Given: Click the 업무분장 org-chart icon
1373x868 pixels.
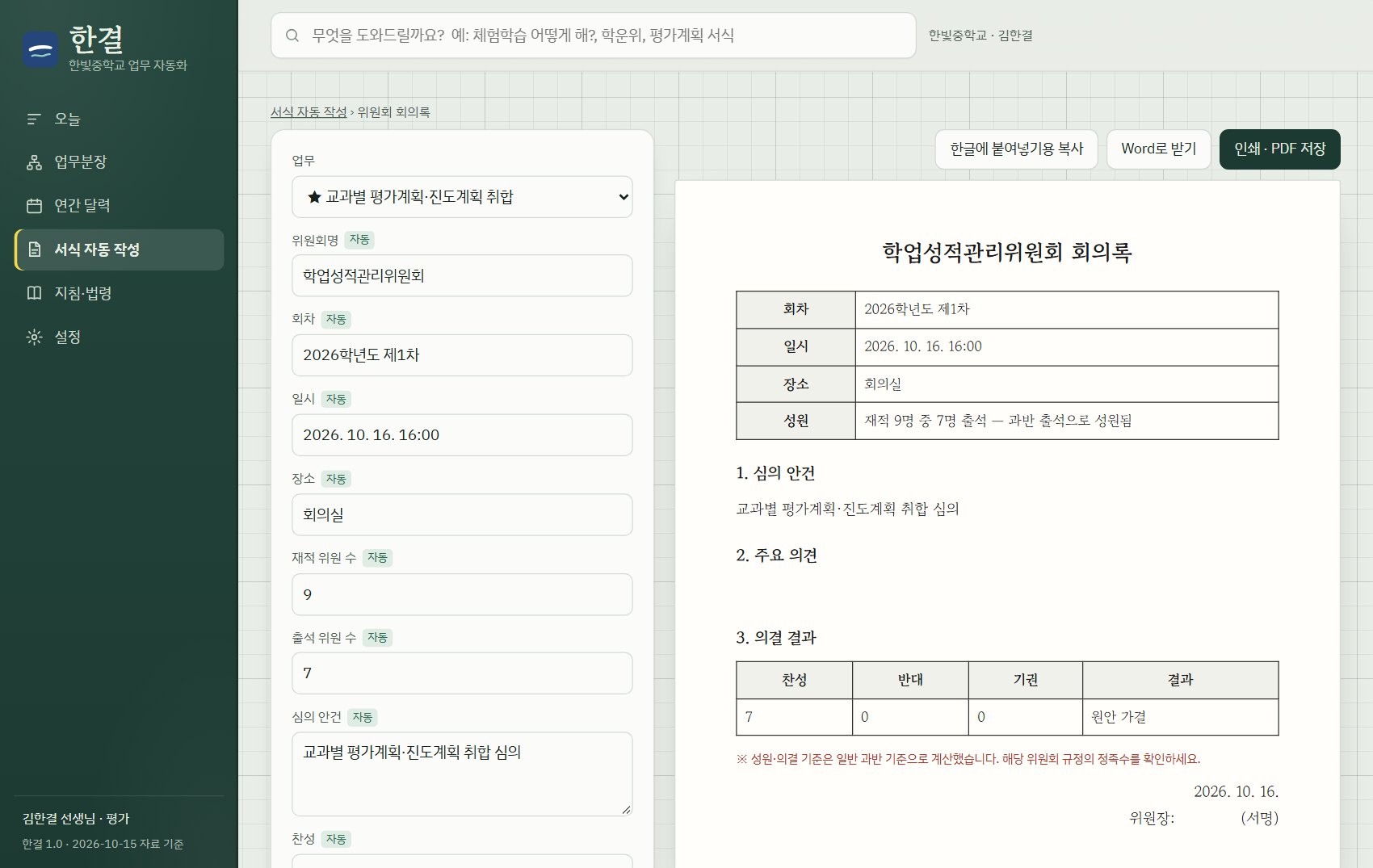Looking at the screenshot, I should coord(34,162).
